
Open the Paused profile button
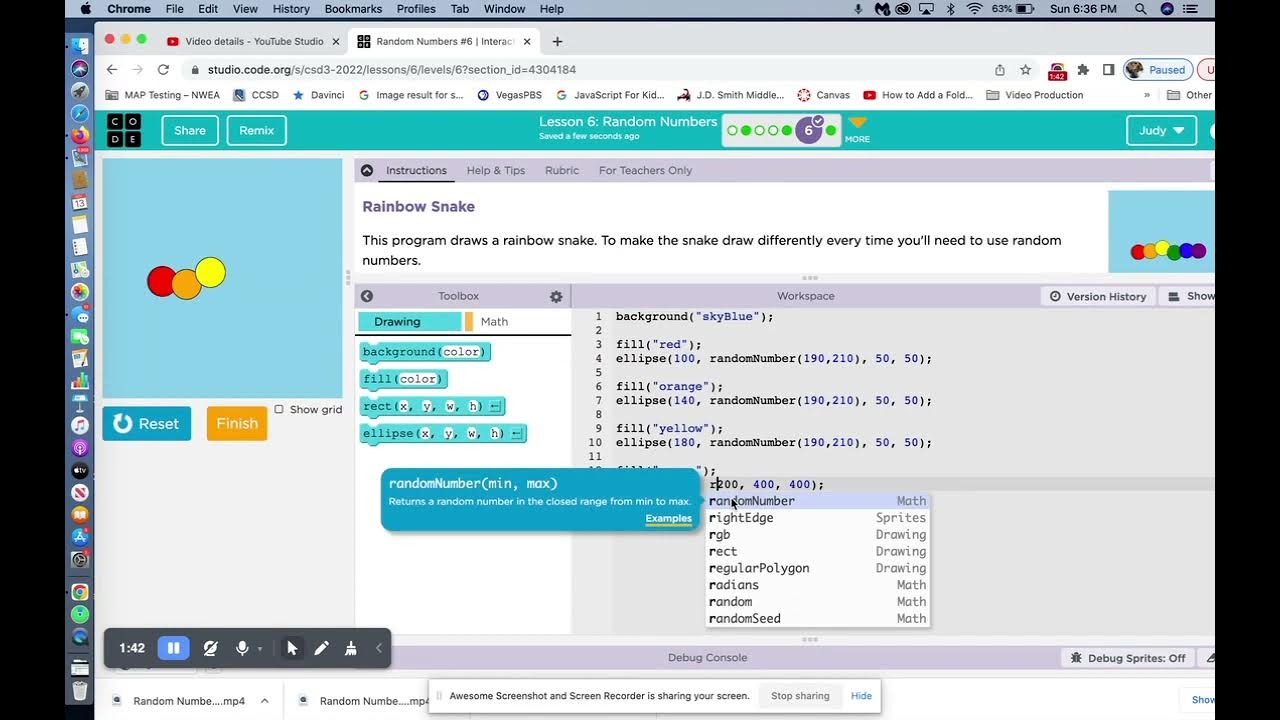coord(1158,70)
